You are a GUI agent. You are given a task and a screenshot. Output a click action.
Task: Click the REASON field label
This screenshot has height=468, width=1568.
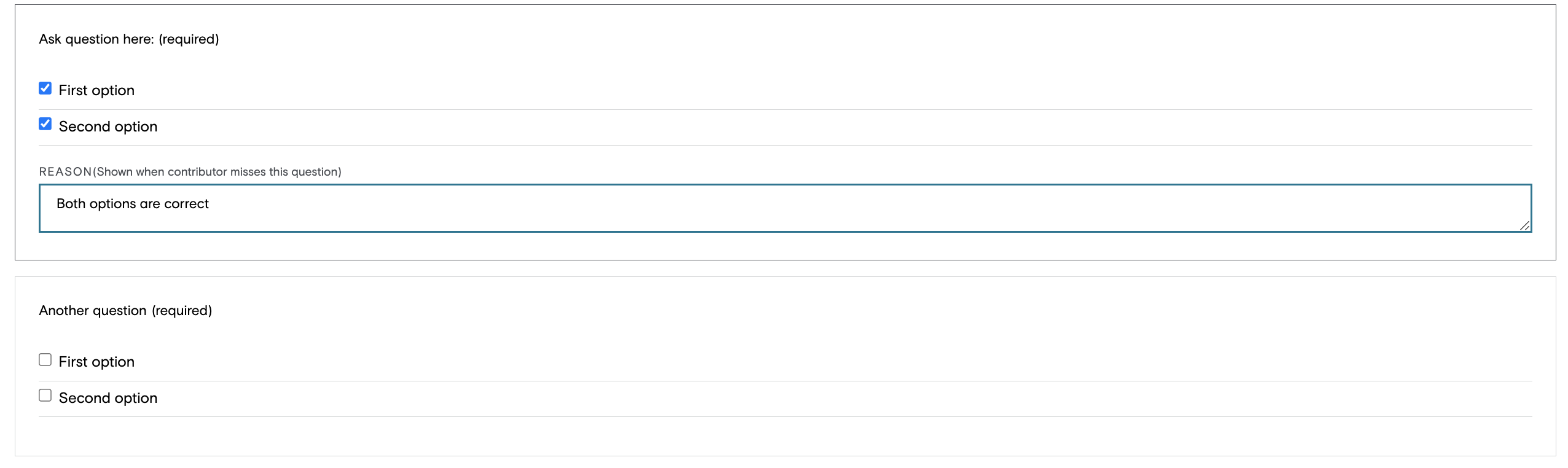[65, 172]
